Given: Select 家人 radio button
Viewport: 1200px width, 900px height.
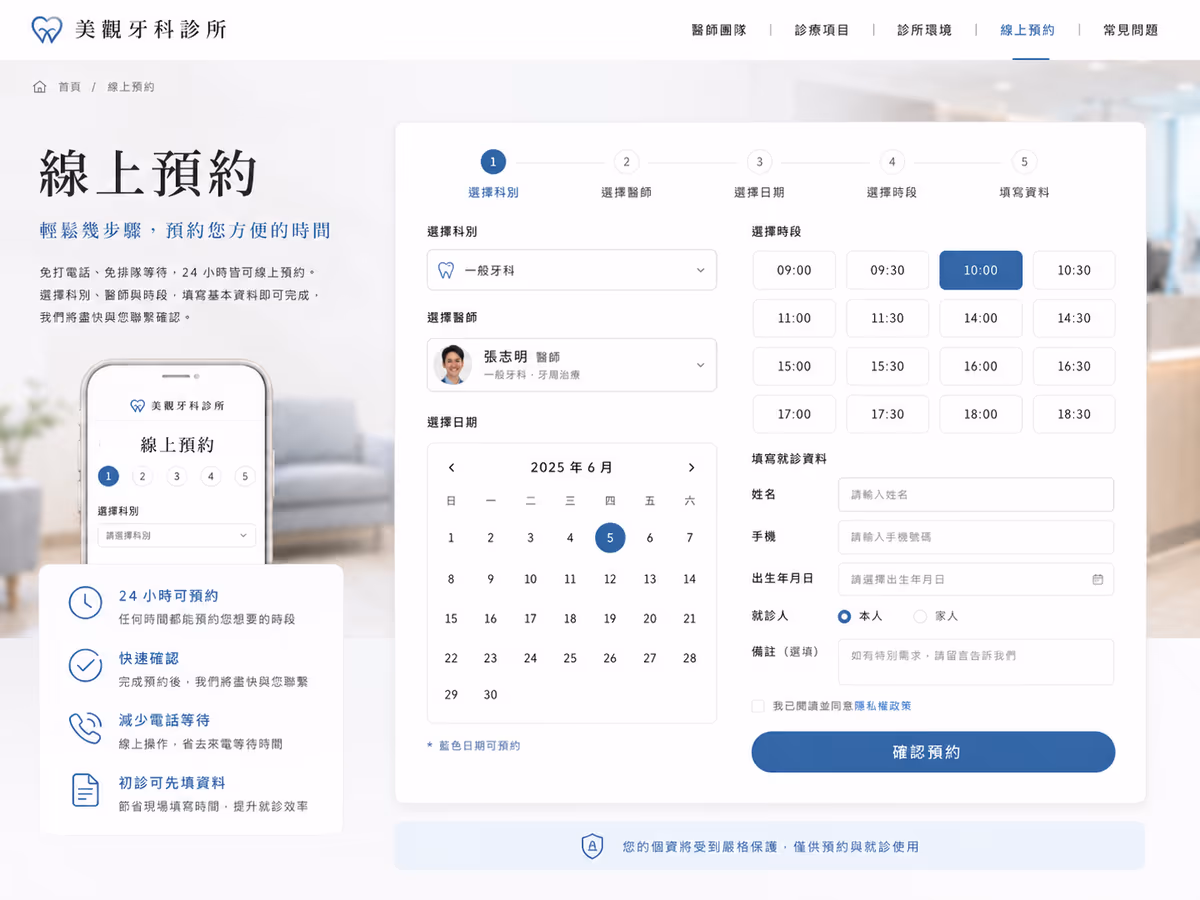Looking at the screenshot, I should tap(920, 616).
